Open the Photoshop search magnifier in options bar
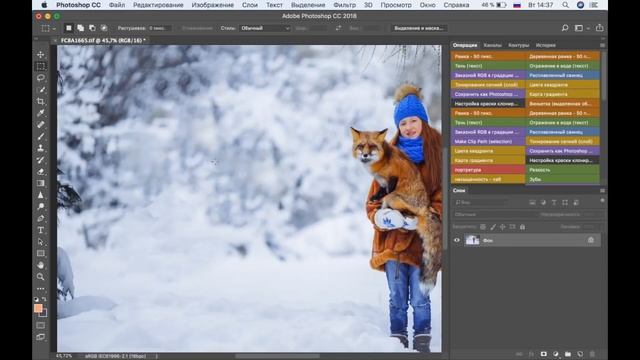Viewport: 640px width, 360px height. point(565,28)
